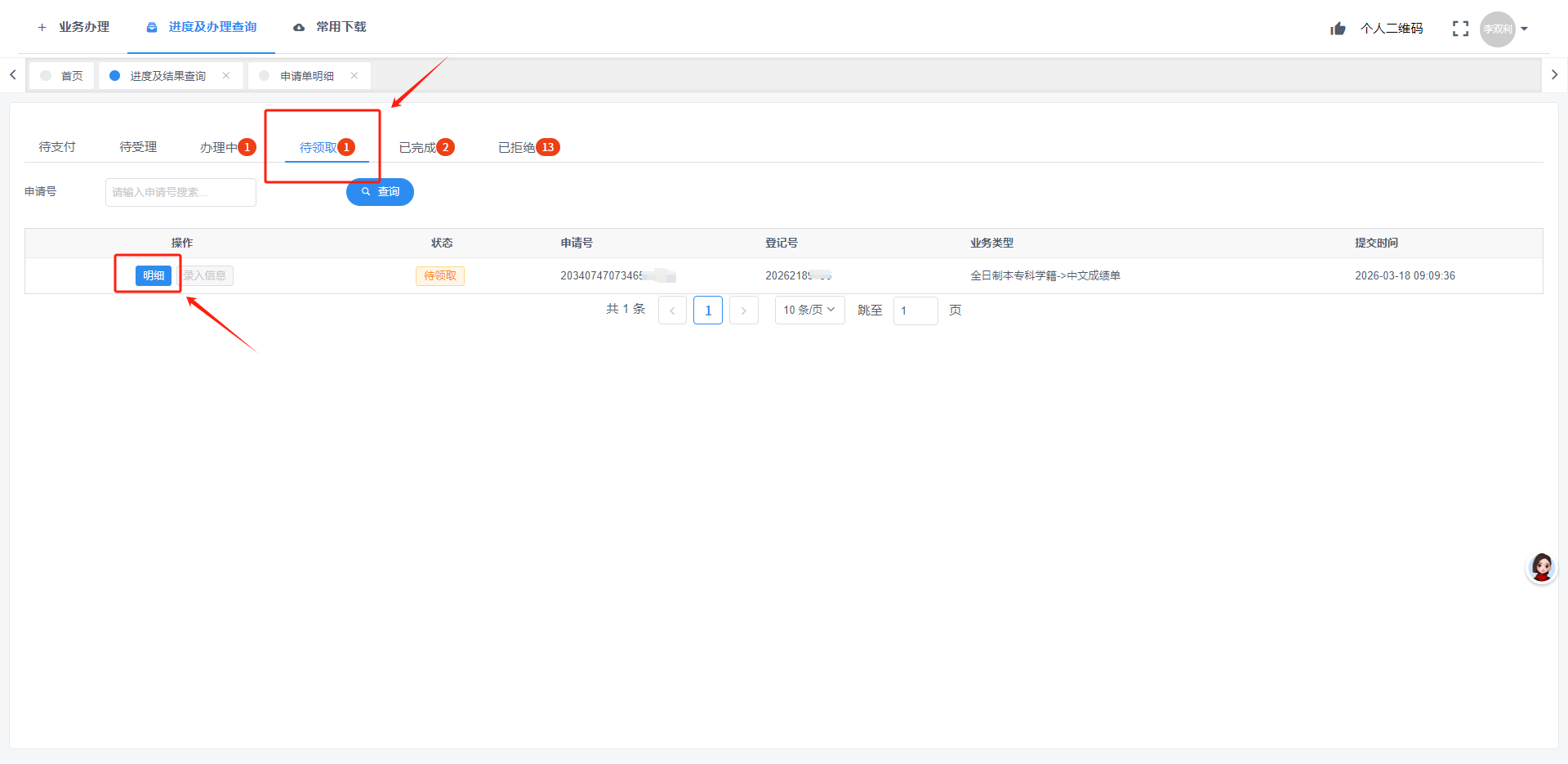This screenshot has height=764, width=1568.
Task: Click the 操作 column header
Action: coord(182,243)
